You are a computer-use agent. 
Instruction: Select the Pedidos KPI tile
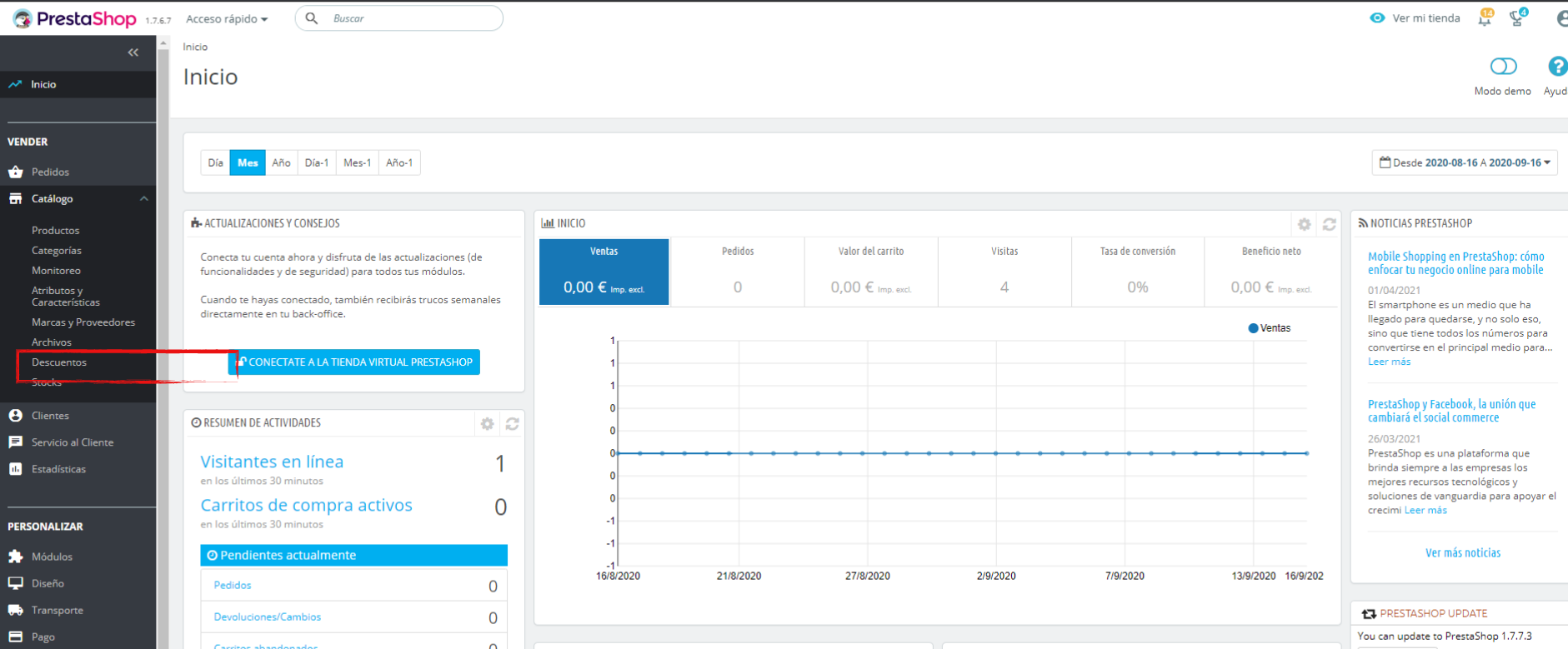click(x=738, y=272)
